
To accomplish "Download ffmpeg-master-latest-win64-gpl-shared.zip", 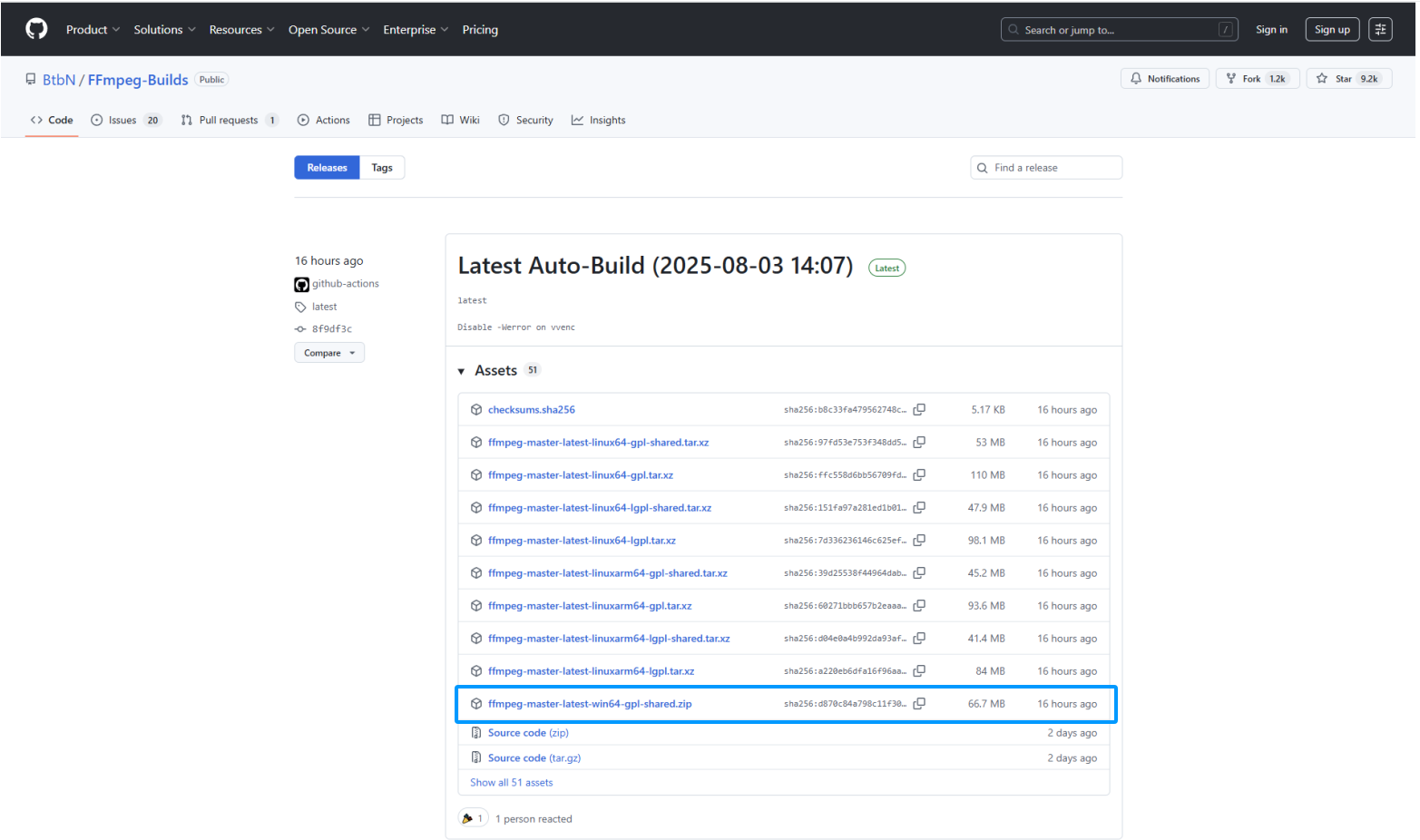I will click(590, 704).
